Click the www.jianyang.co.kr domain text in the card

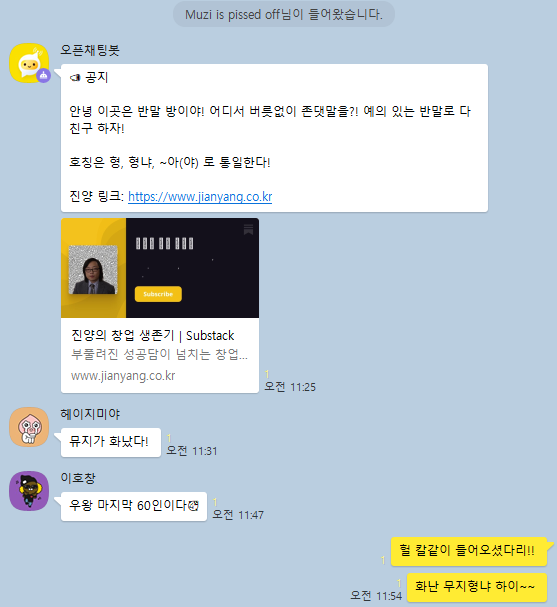123,376
